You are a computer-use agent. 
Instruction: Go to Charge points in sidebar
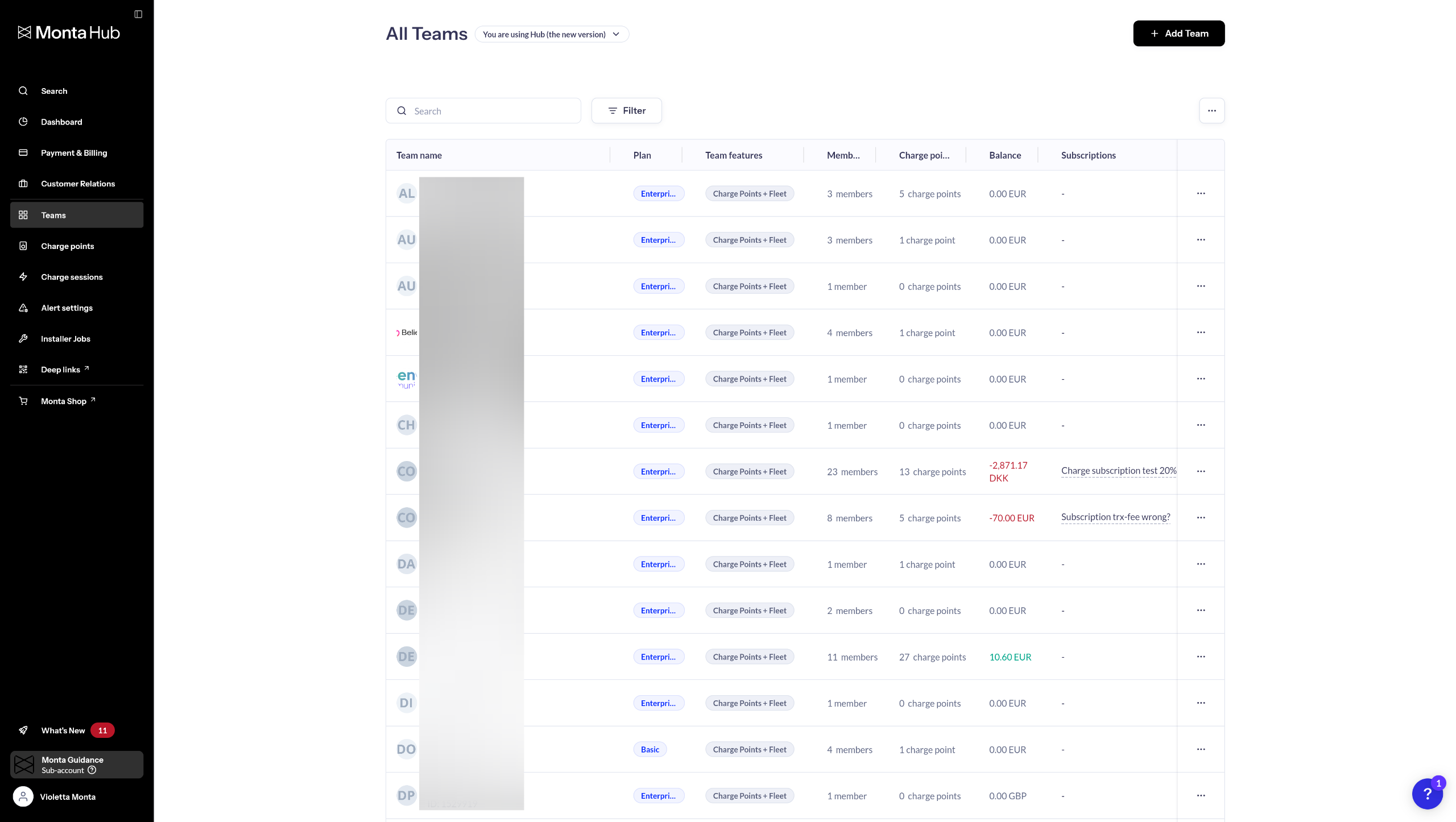pos(67,246)
